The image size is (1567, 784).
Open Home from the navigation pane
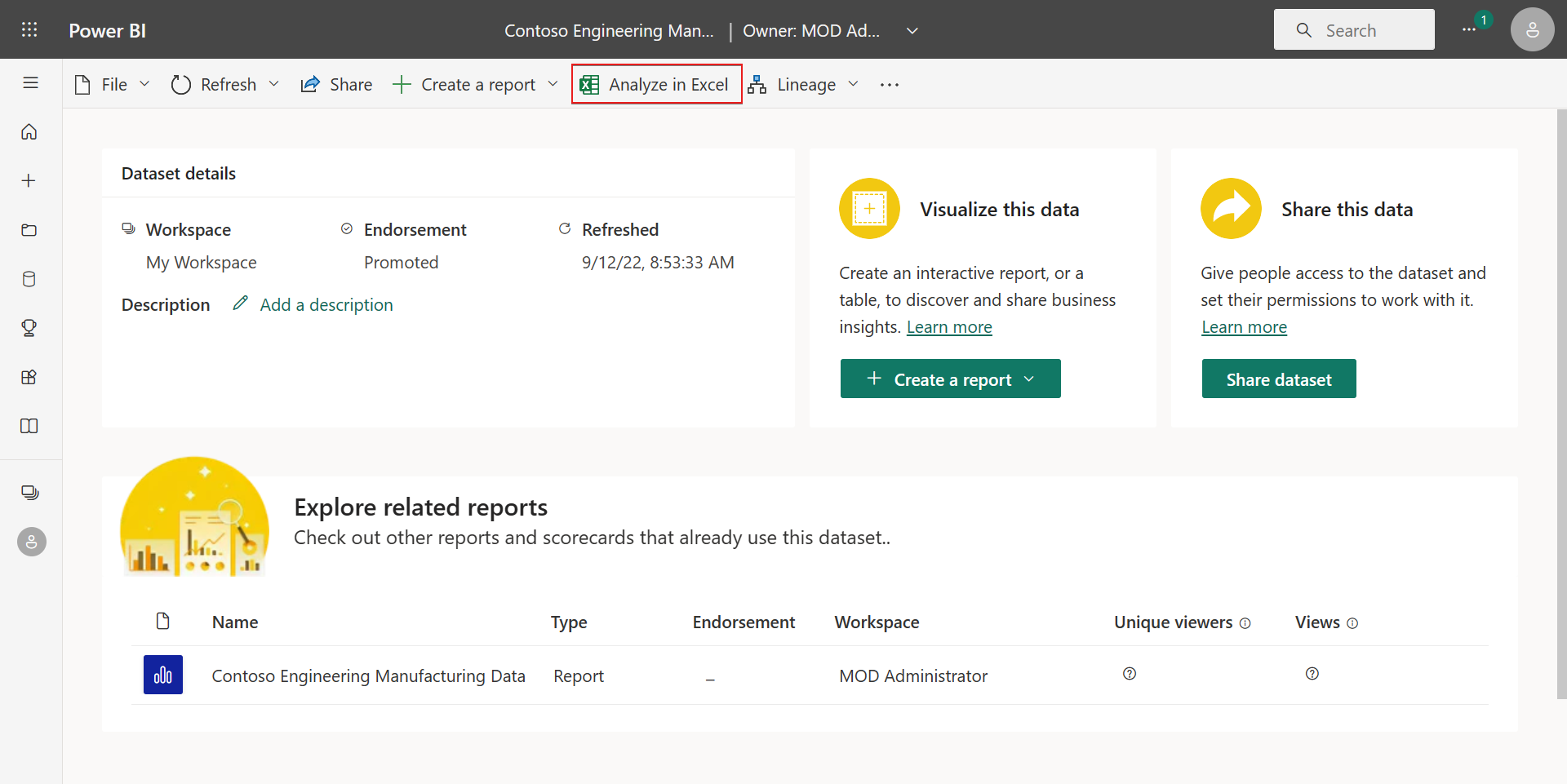(x=29, y=131)
